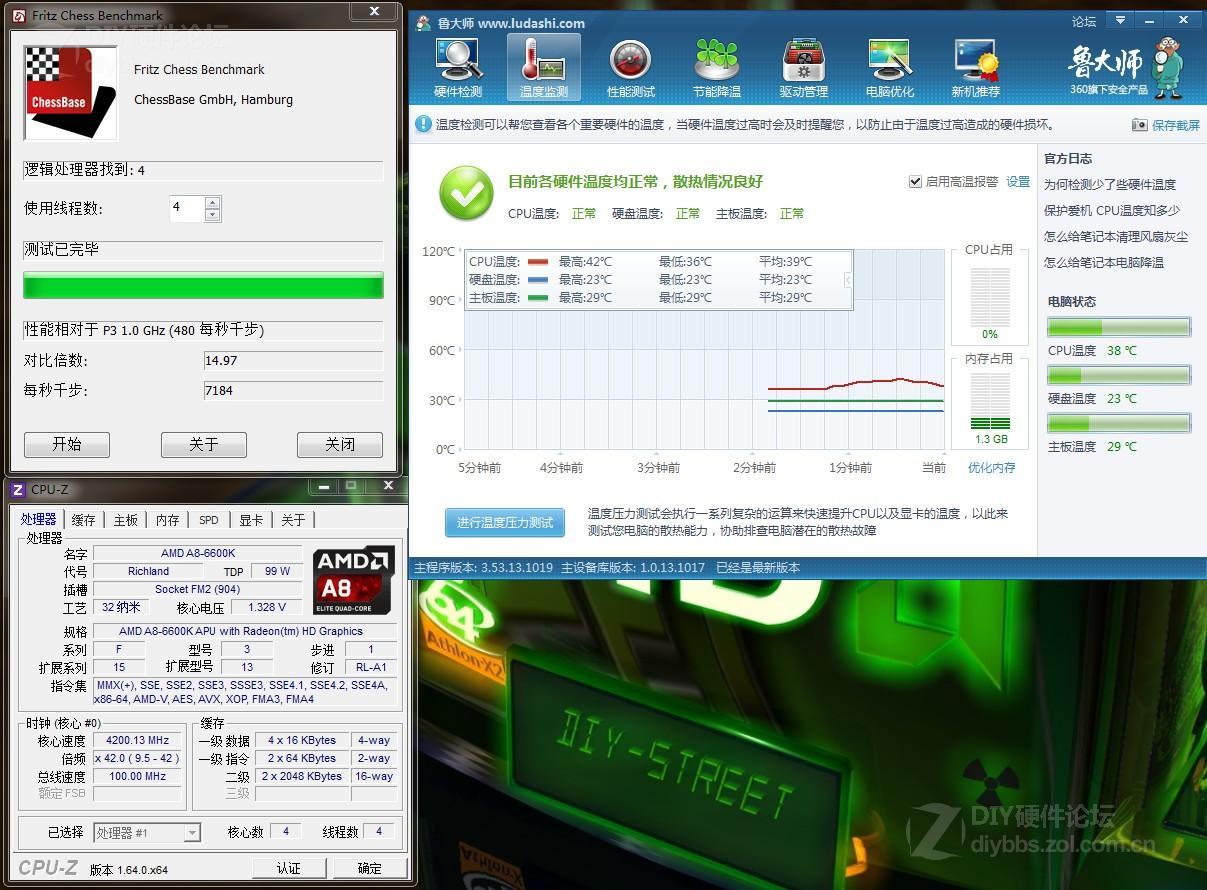Toggle 启用高温报警 high temperature alarm checkbox
The image size is (1207, 890).
915,182
